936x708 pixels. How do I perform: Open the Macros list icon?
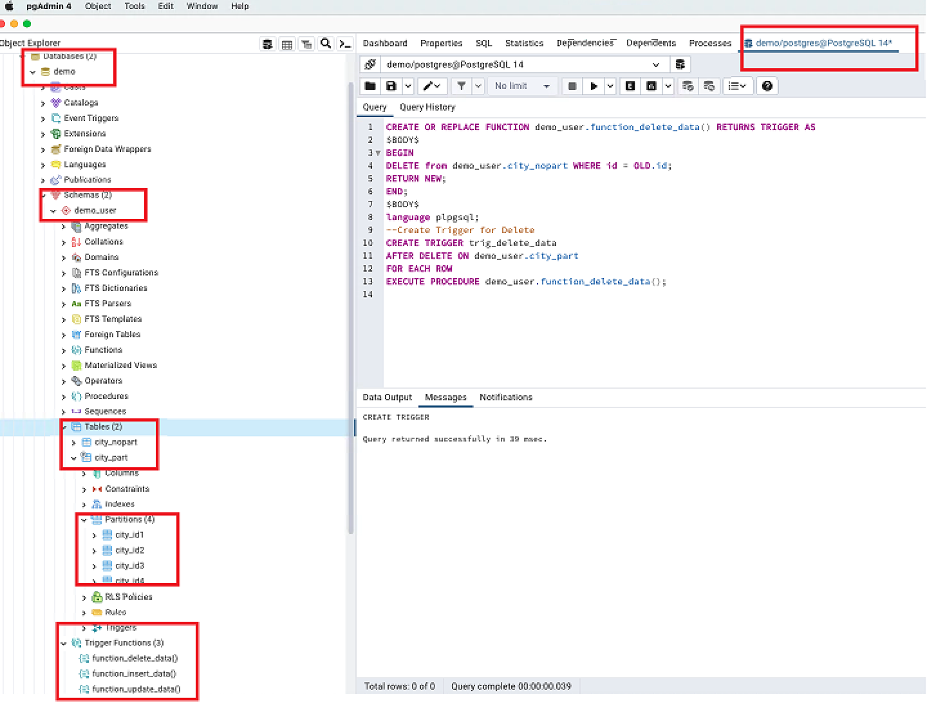(x=737, y=86)
